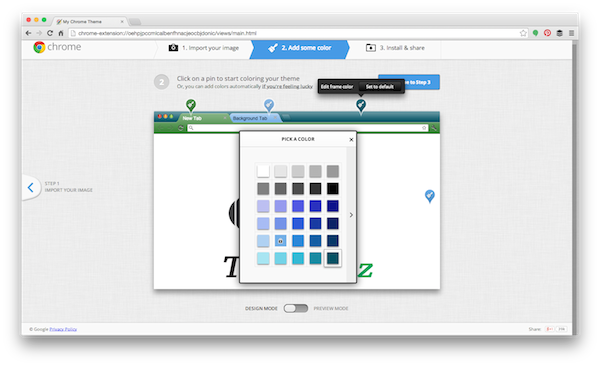Screen dimensions: 600x366
Task: Switch to My Chrome Theme browser tab
Action: tap(90, 22)
